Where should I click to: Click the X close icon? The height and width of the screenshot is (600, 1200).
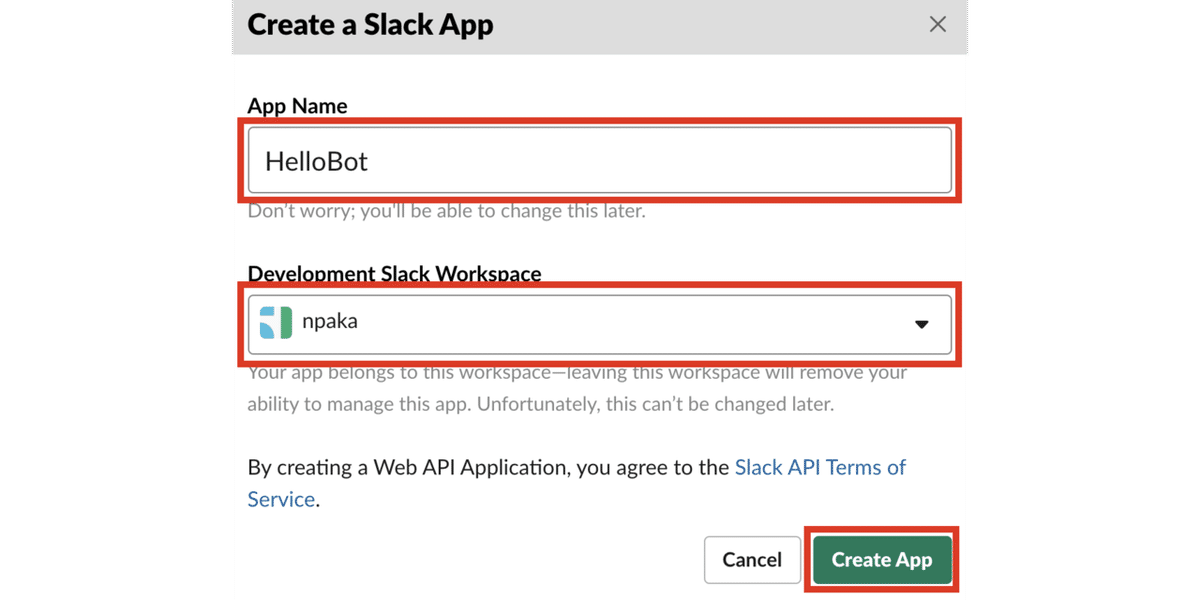pos(937,24)
